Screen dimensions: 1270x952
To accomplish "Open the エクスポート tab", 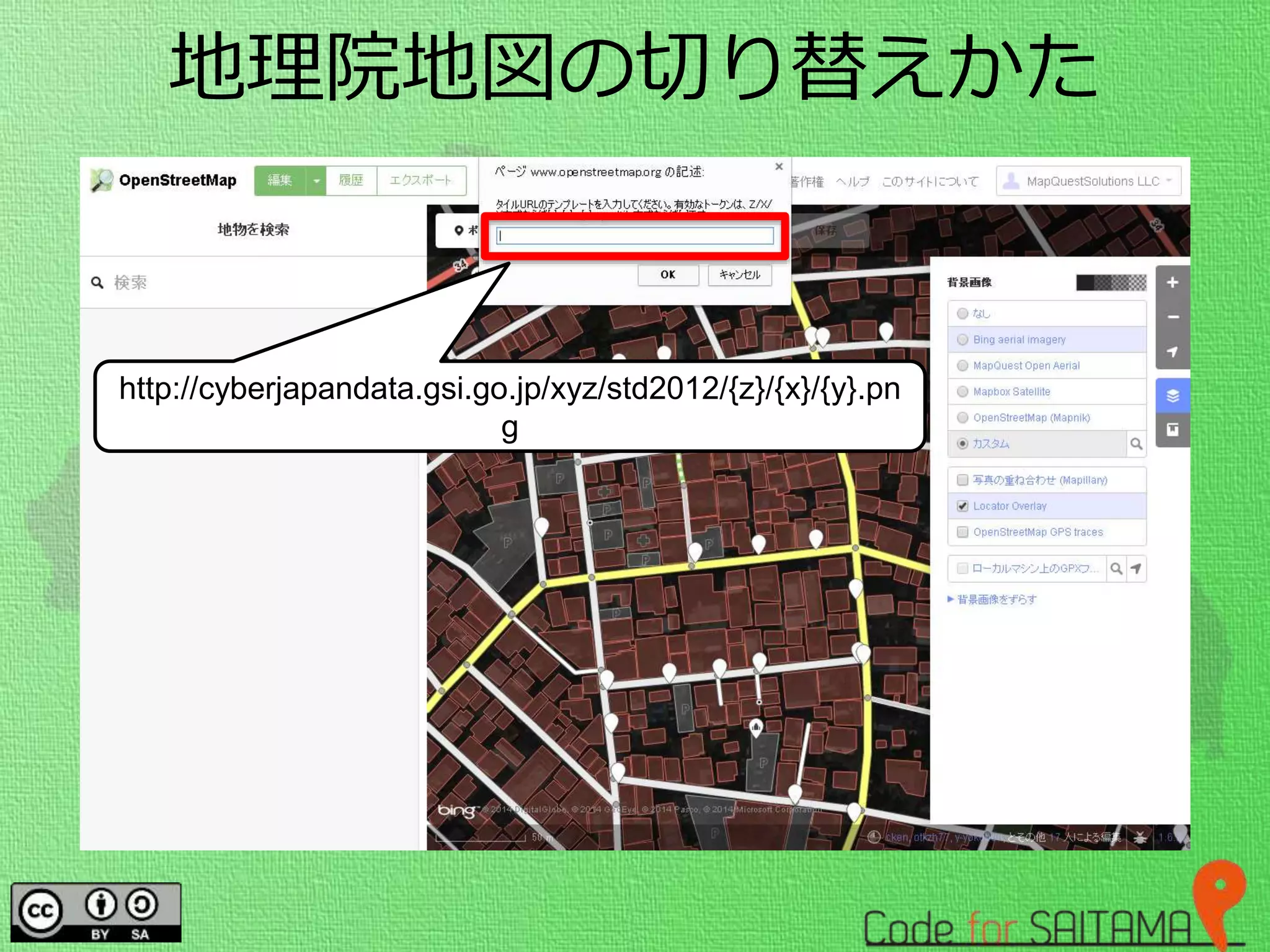I will tap(421, 180).
